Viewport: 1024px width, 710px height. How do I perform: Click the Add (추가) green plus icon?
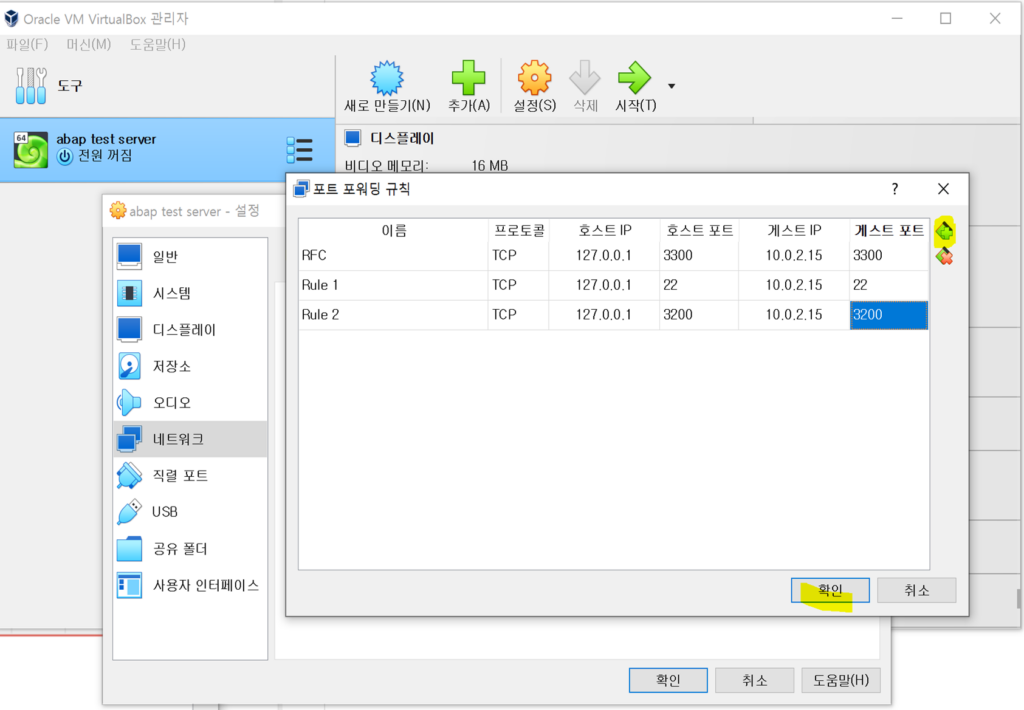[x=469, y=78]
